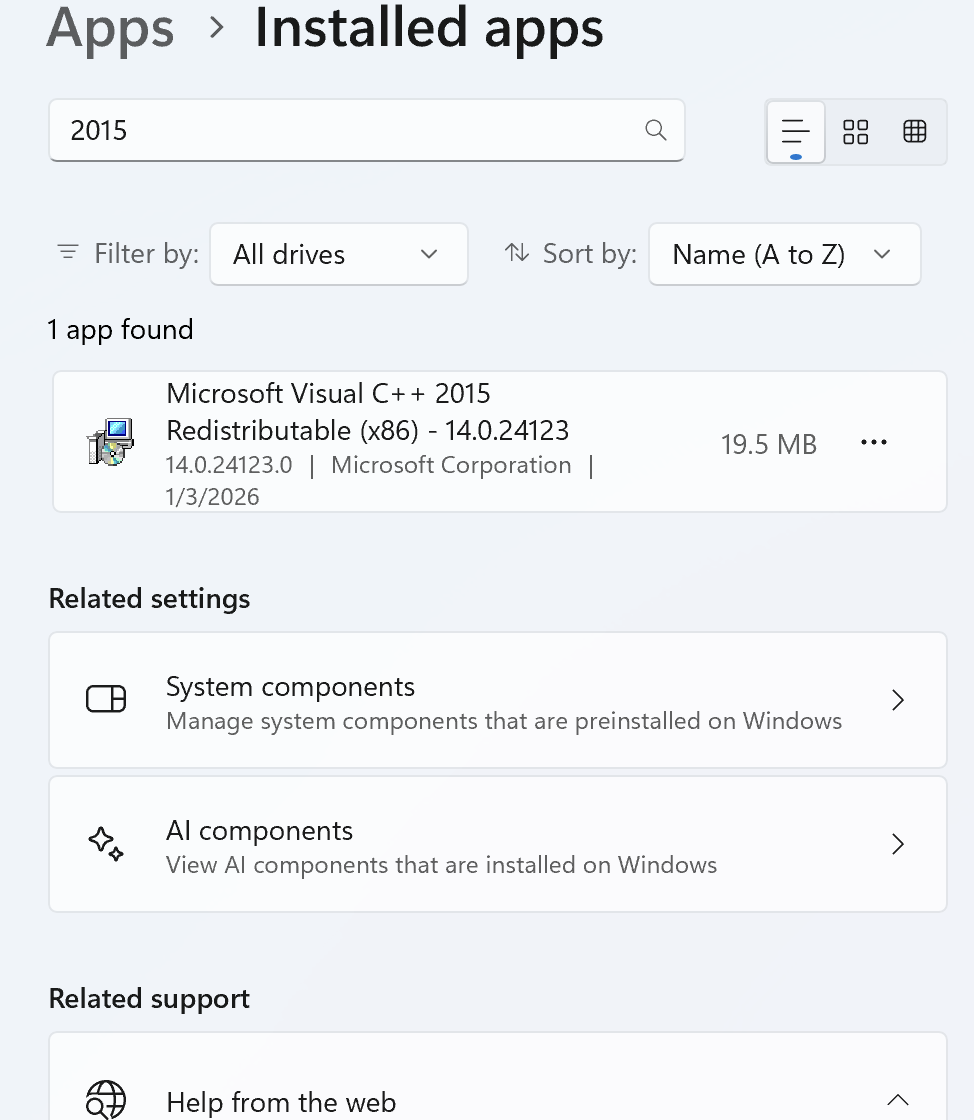Switch to list view layout

pos(795,131)
